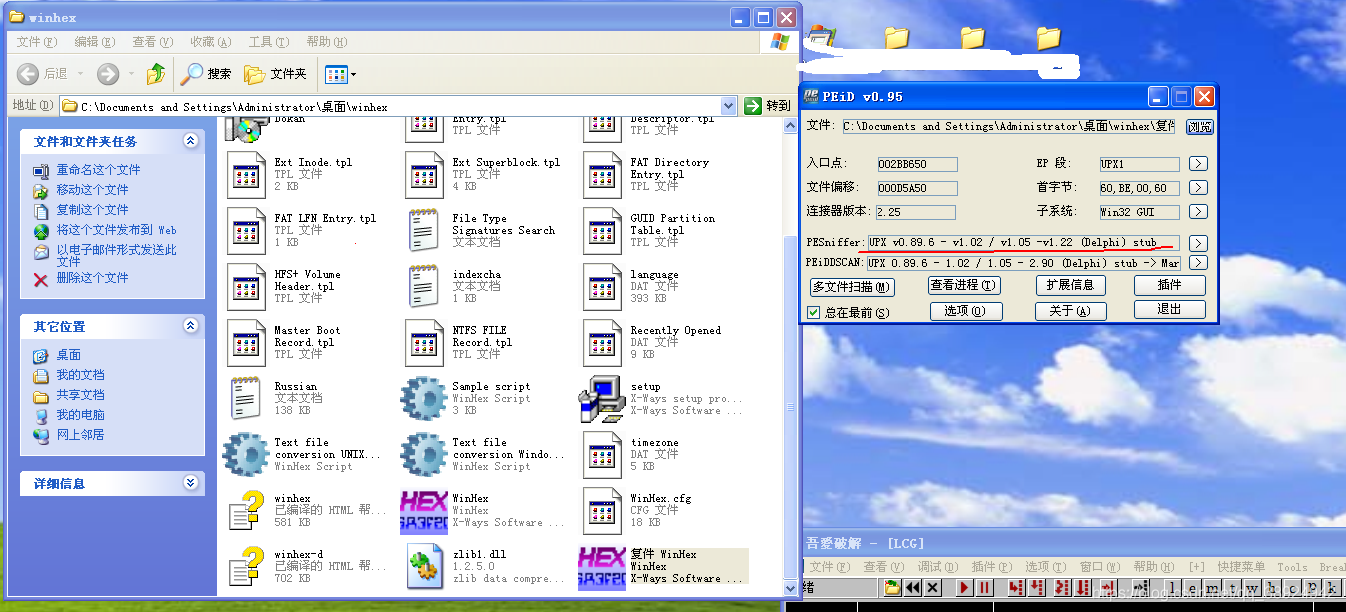
Task: Close program with debugger X icon
Action: tap(932, 587)
